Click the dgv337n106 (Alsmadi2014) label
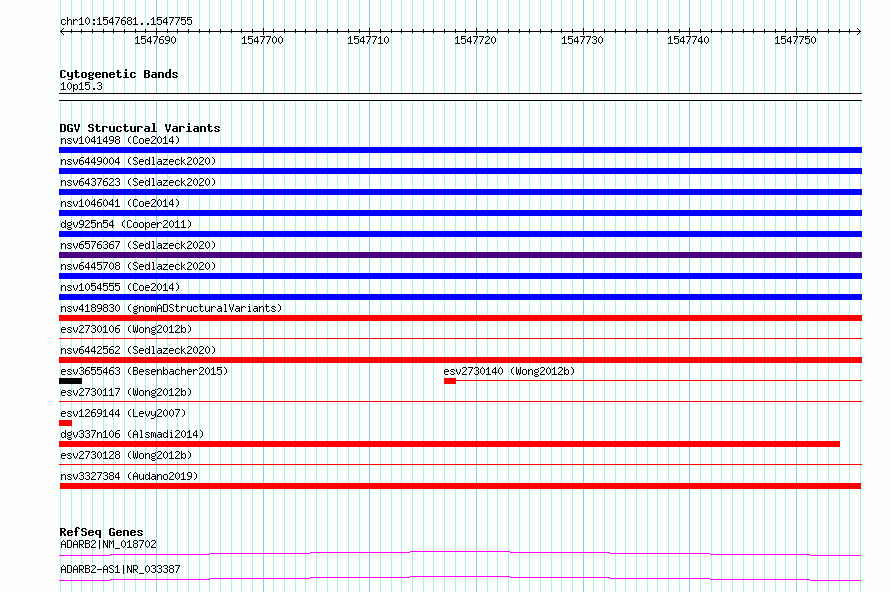890x592 pixels. [132, 434]
